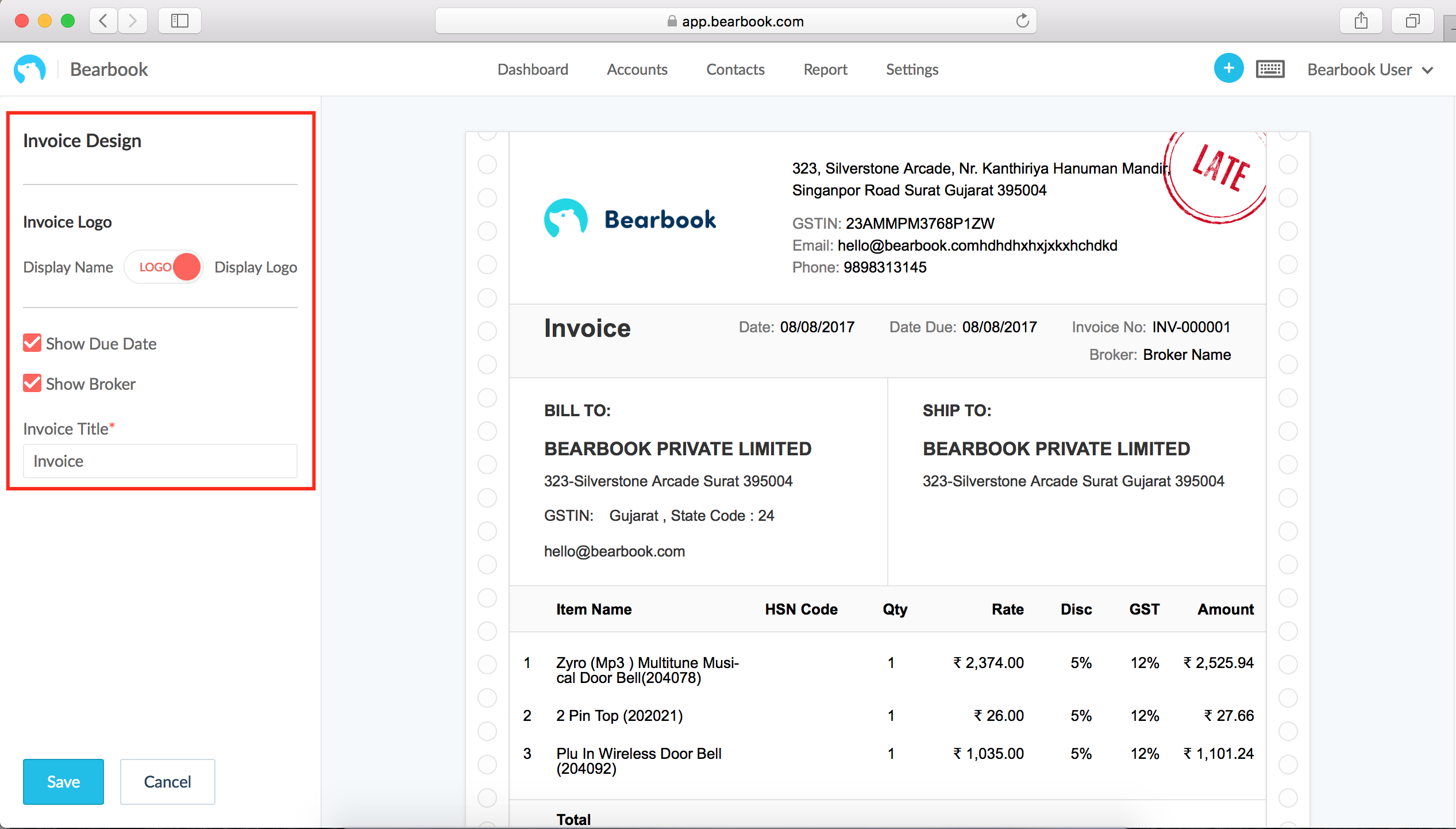Click the phone number 9898313145

[x=885, y=267]
